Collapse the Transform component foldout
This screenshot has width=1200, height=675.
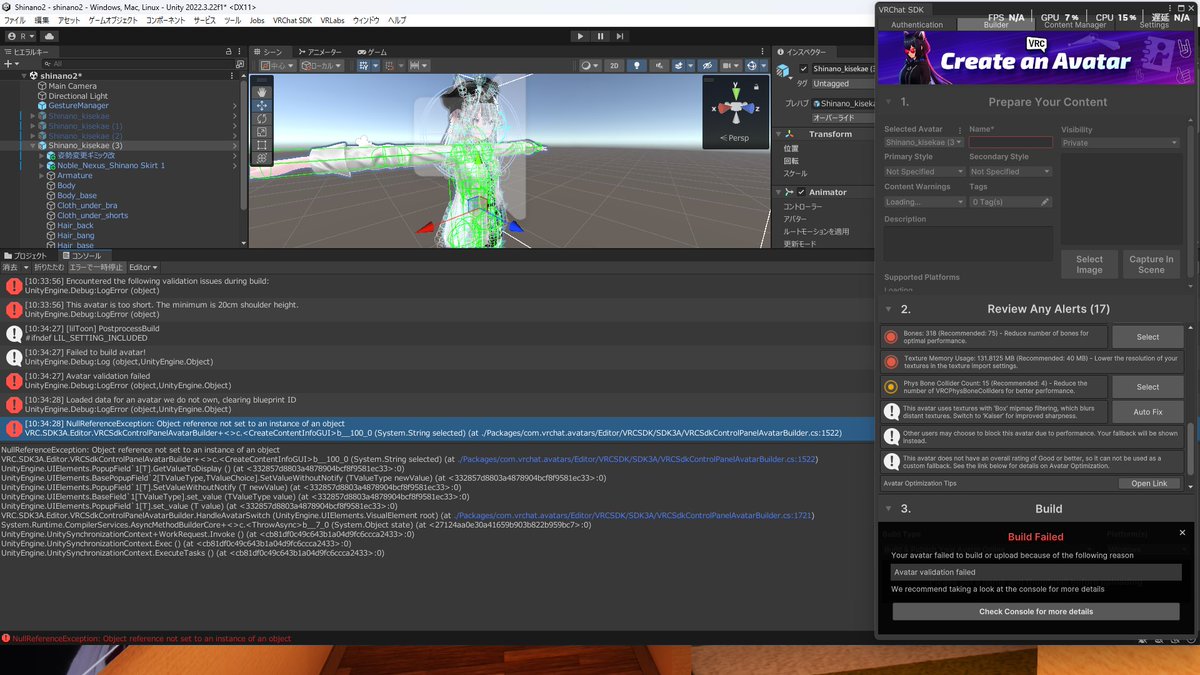coord(779,134)
